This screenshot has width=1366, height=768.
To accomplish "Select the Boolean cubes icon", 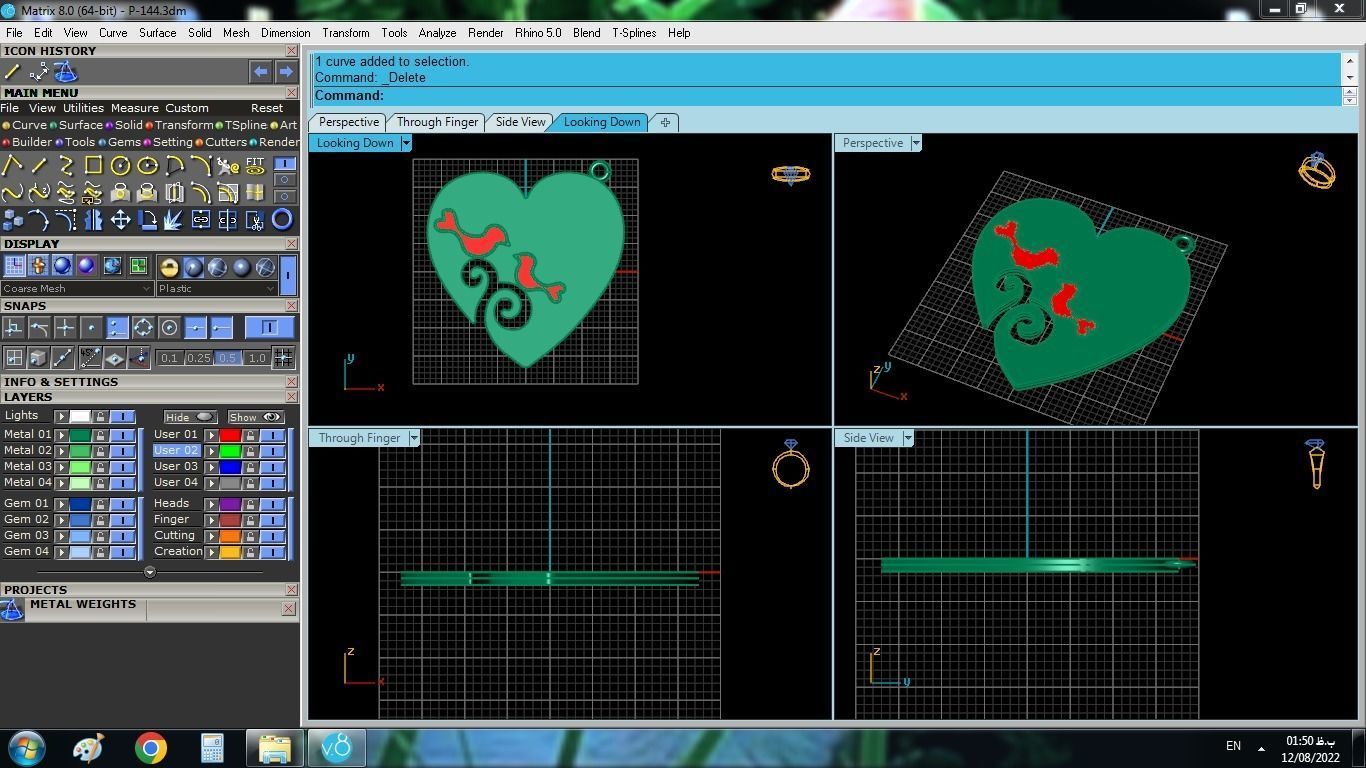I will (x=12, y=219).
